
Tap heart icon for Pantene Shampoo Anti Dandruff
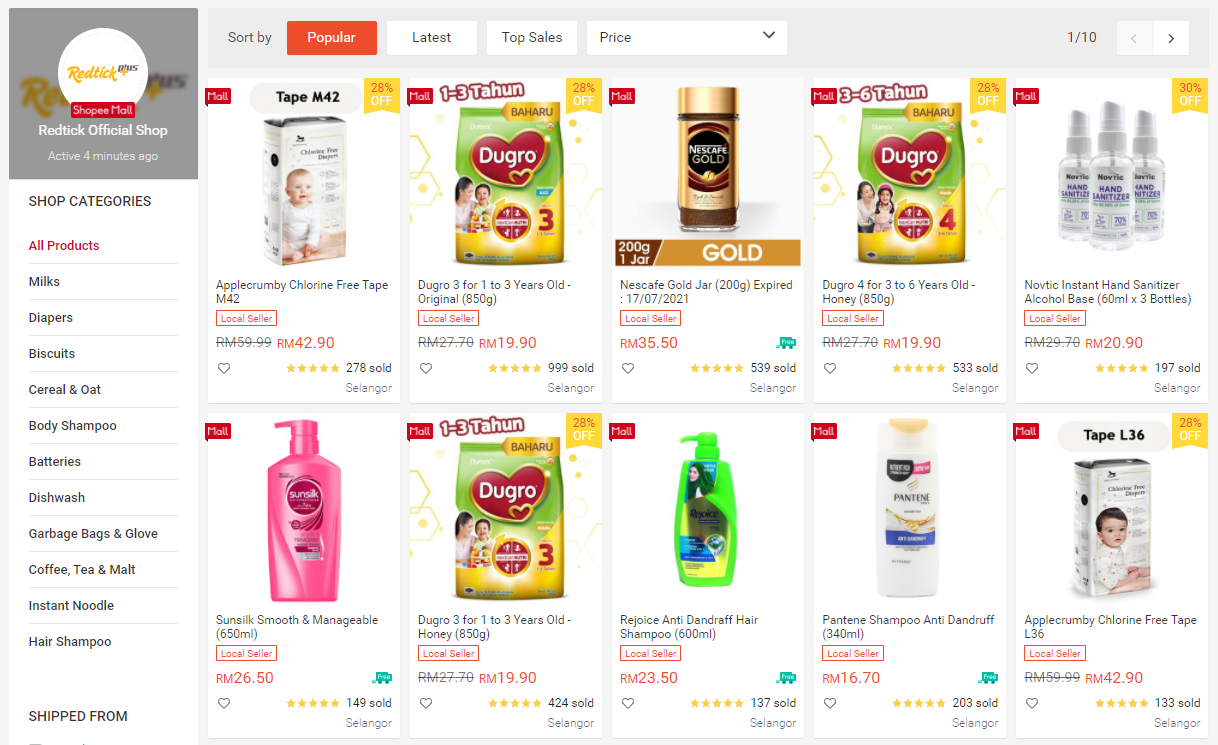[830, 703]
